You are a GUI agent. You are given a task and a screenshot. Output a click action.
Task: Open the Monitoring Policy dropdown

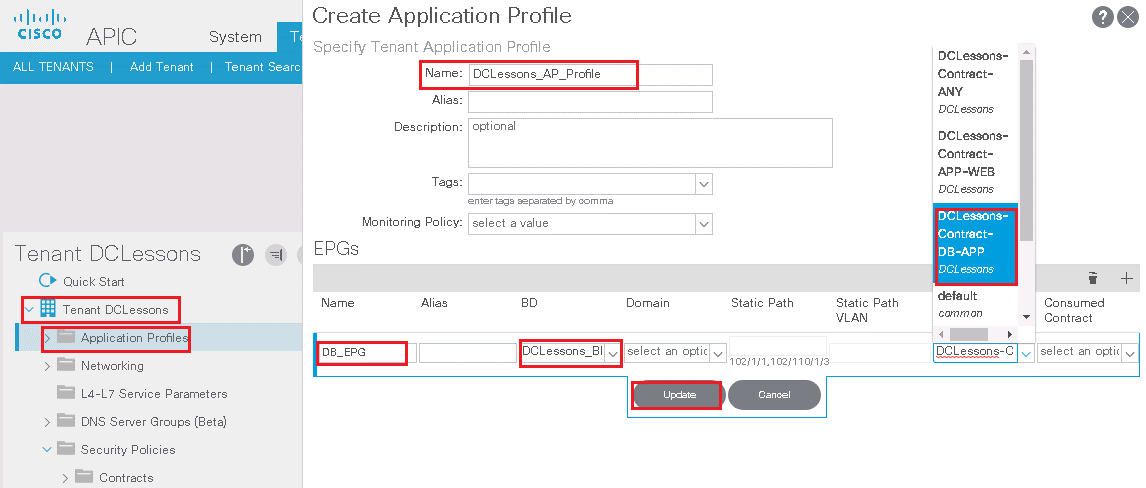[704, 223]
